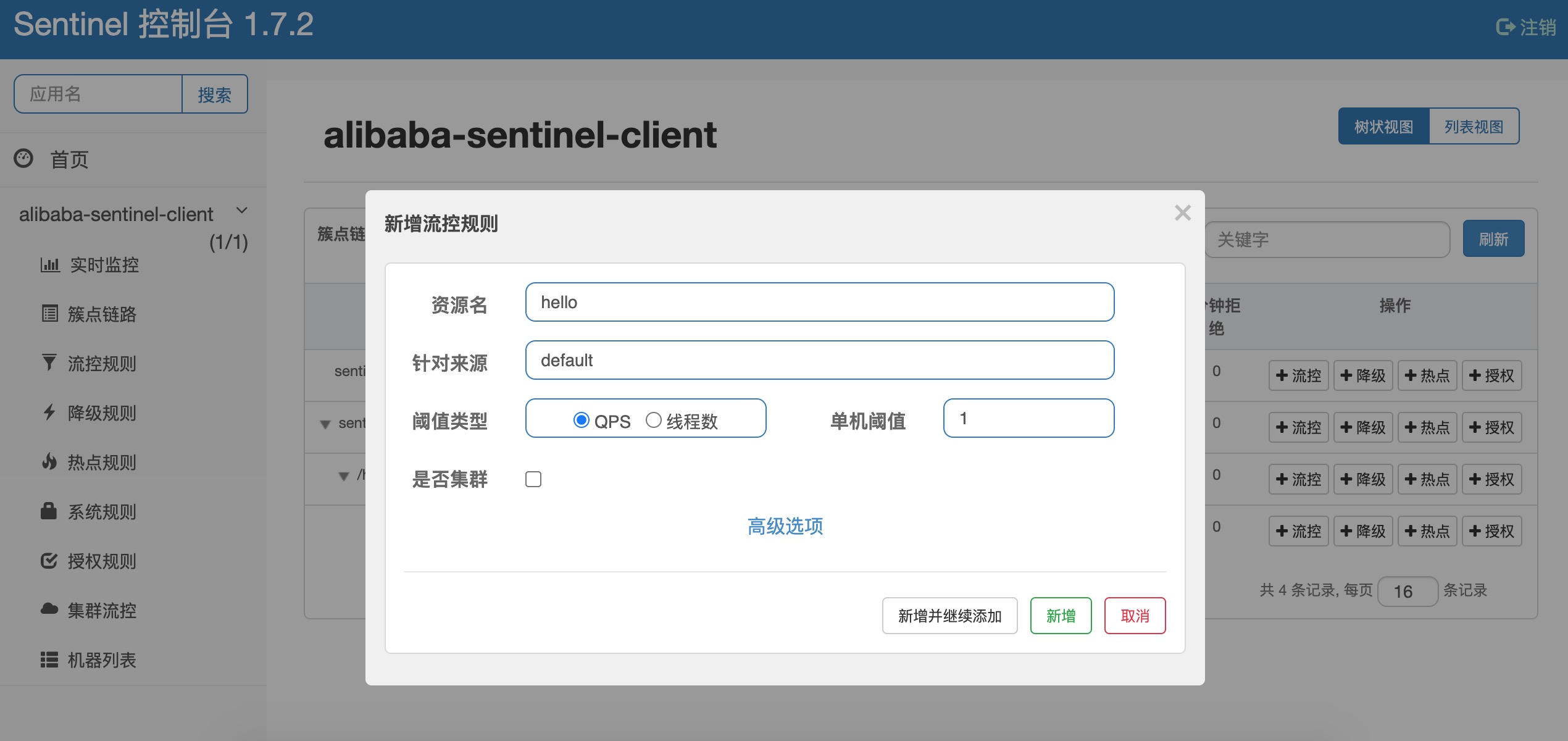Collapse the alibaba-sentinel-client sidebar chevron
This screenshot has width=1568, height=741.
[x=242, y=211]
